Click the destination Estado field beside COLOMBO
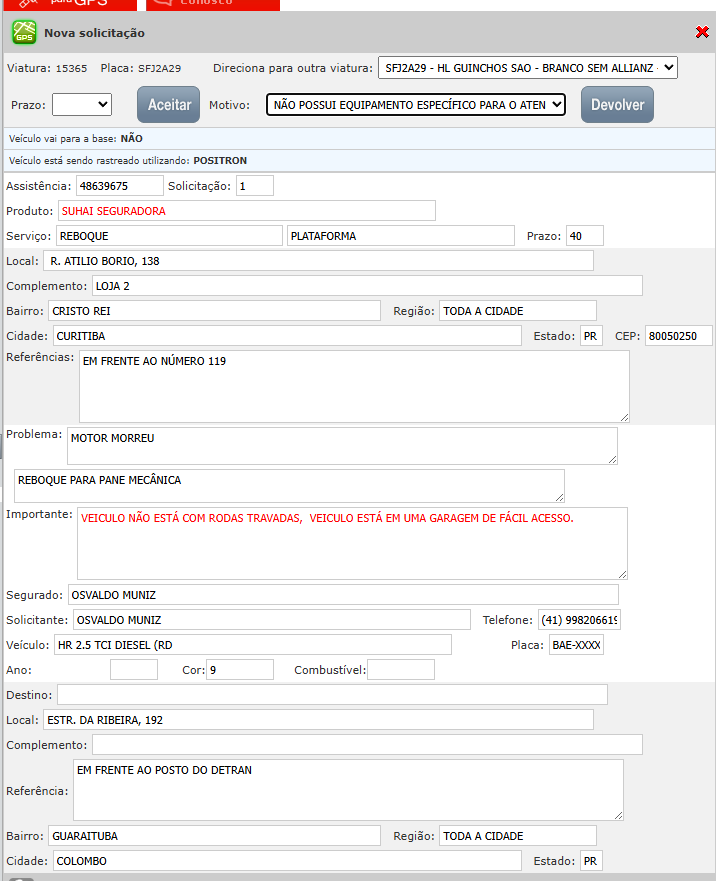716x881 pixels. [591, 861]
